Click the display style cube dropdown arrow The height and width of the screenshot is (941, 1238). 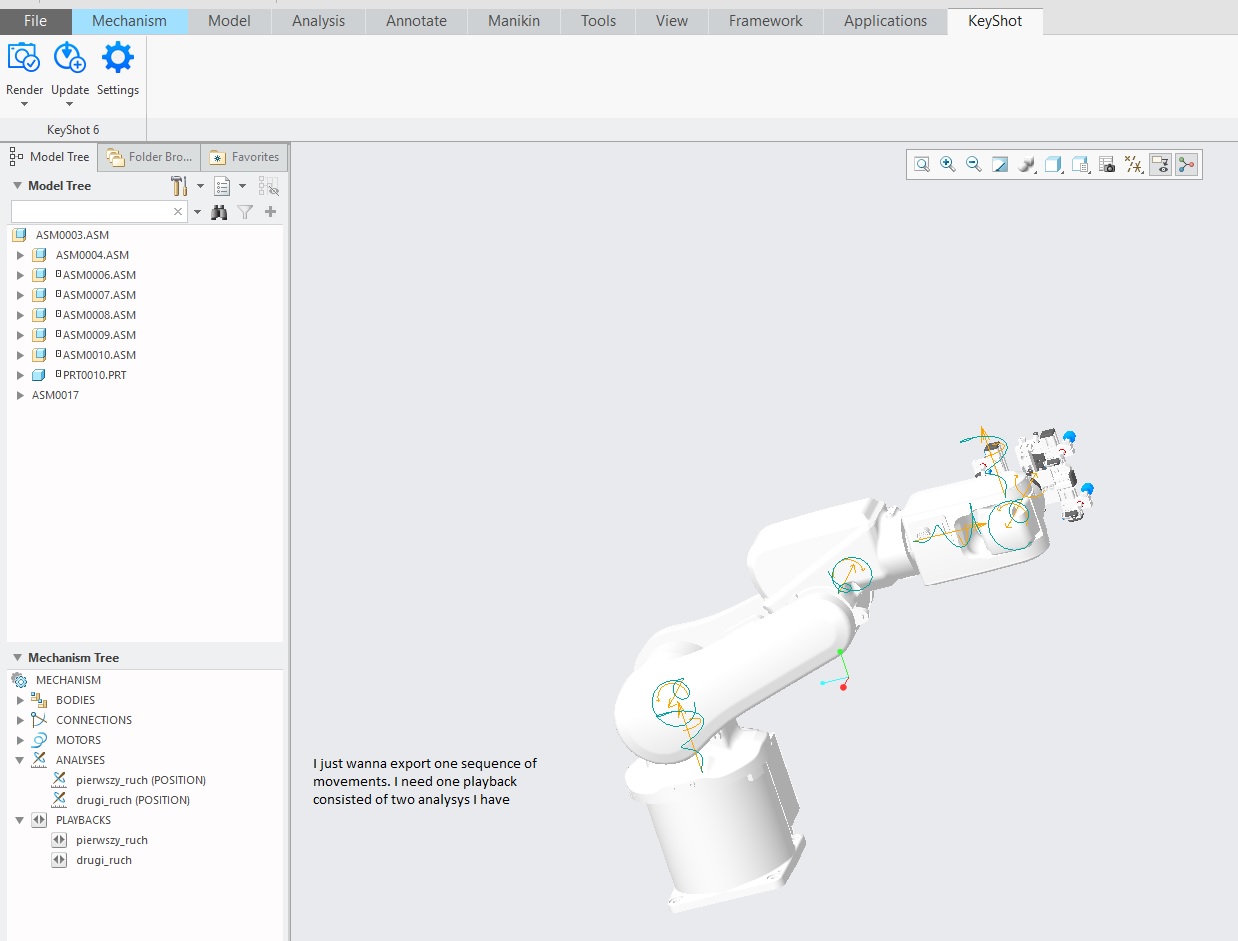point(1063,171)
